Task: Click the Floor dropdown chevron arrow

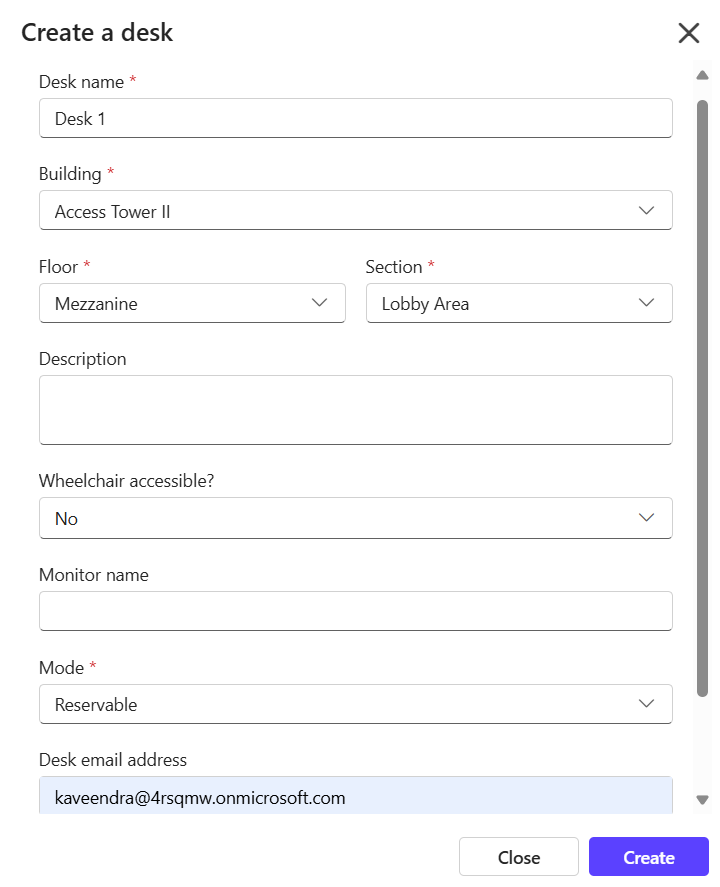Action: [319, 303]
